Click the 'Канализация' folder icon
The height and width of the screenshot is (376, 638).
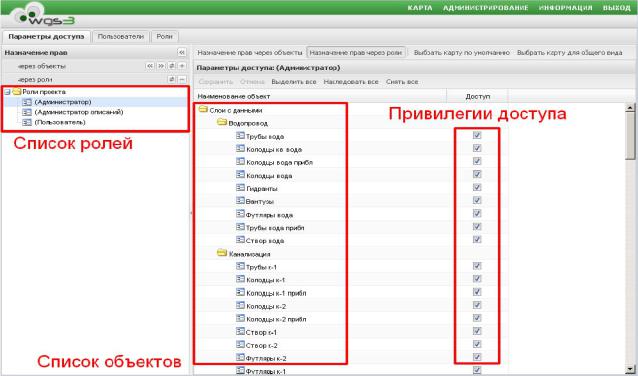click(x=222, y=253)
